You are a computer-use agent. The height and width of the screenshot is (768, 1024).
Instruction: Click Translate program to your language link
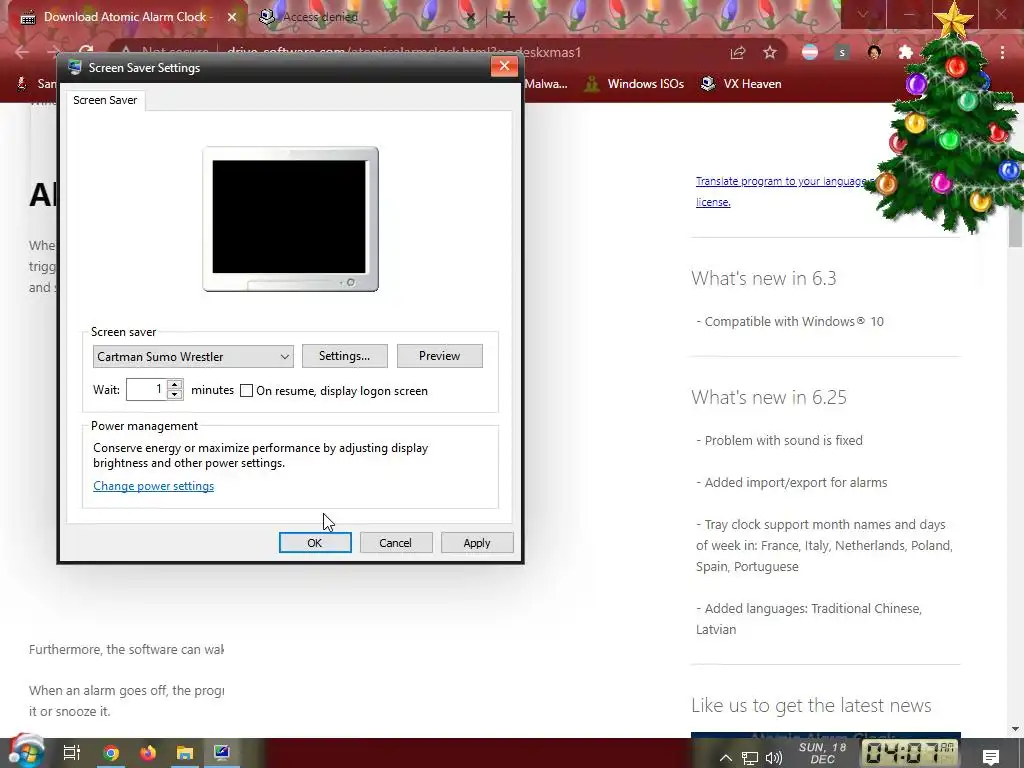click(x=781, y=181)
